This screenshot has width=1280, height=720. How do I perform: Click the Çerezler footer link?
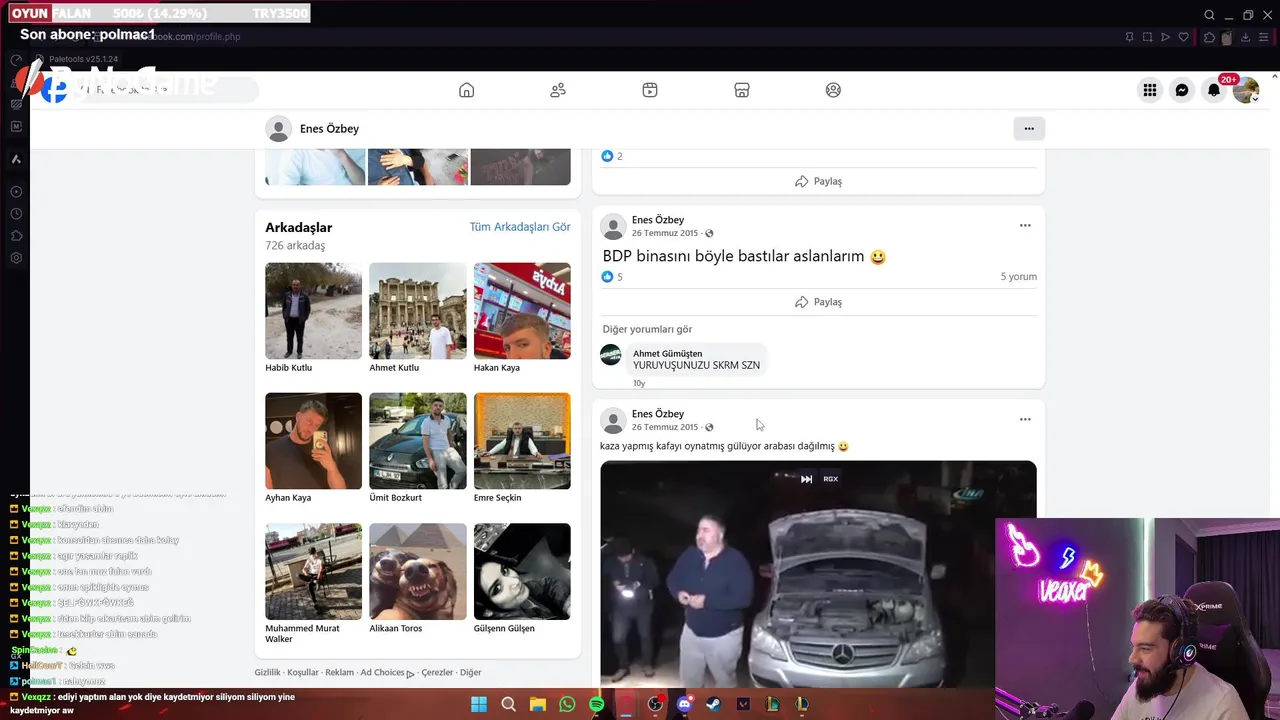(x=437, y=673)
